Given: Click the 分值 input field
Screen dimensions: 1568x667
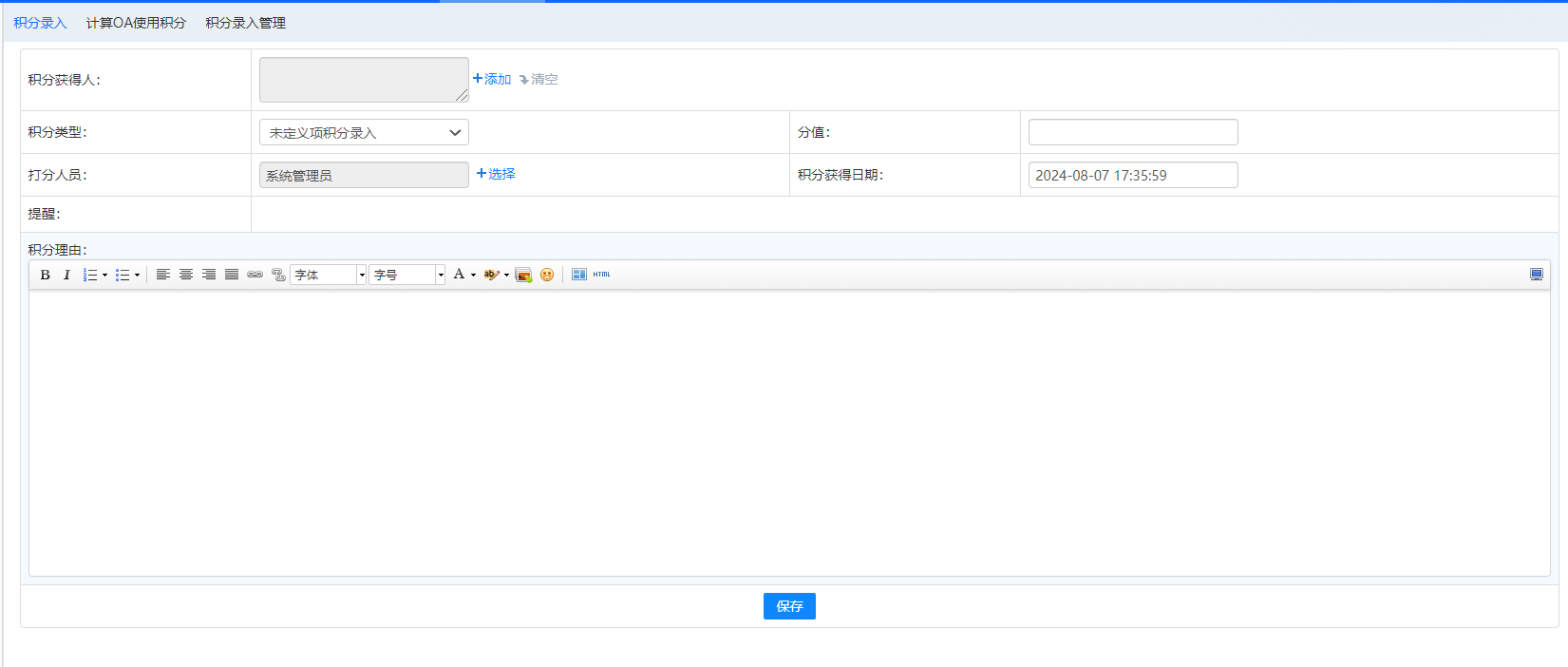Looking at the screenshot, I should tap(1133, 132).
